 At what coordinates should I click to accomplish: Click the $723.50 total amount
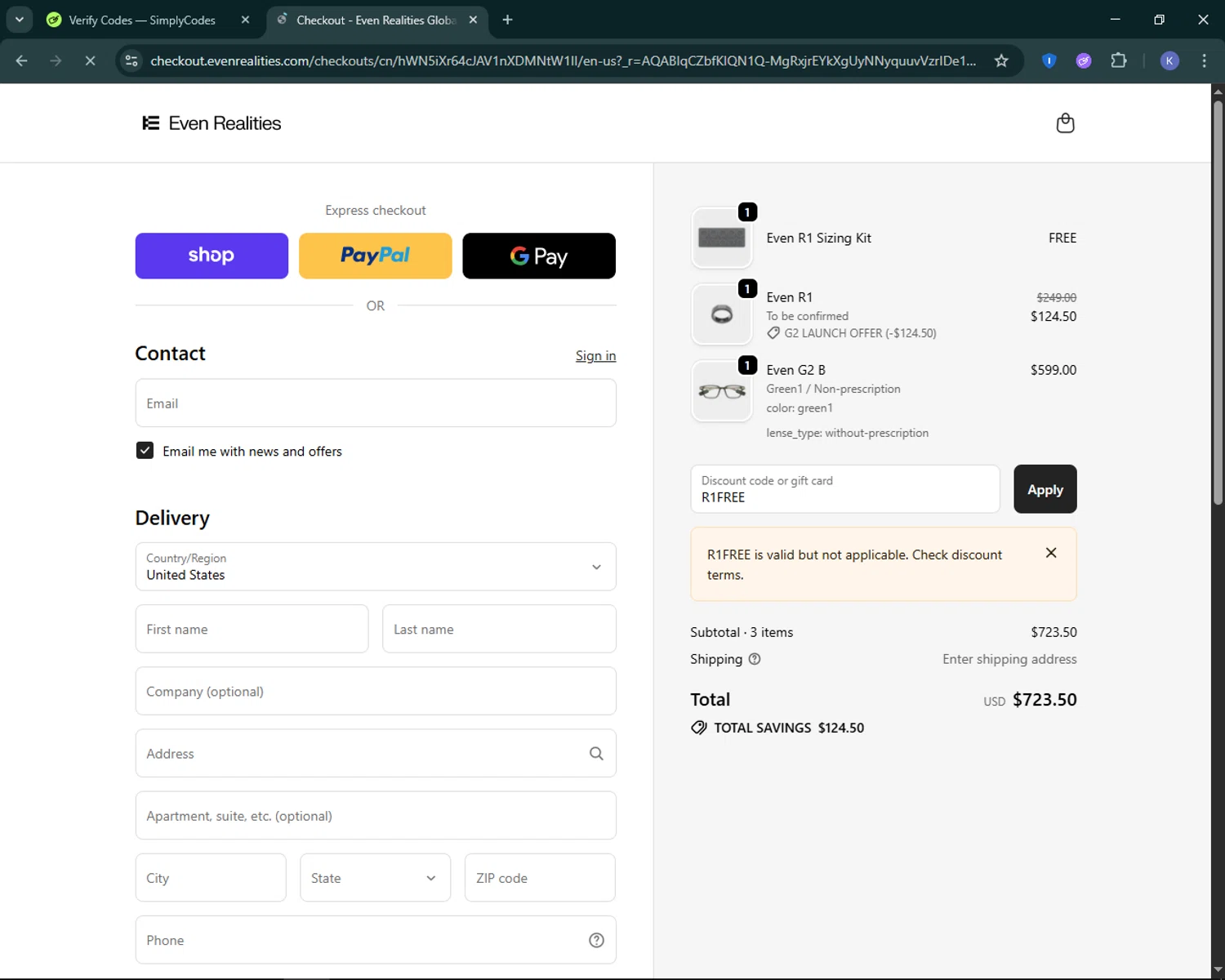pyautogui.click(x=1045, y=700)
